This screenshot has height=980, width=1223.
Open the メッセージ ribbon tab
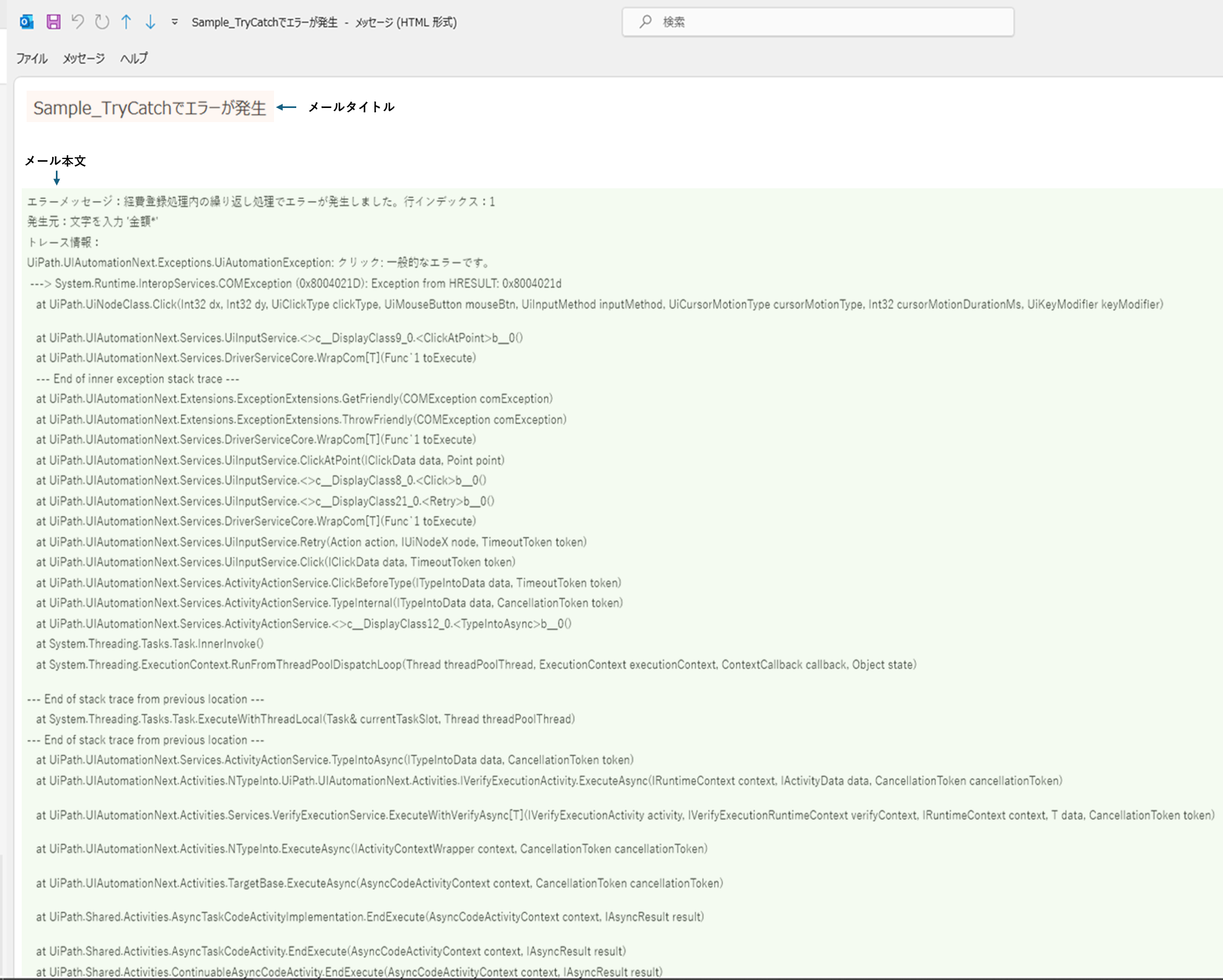pyautogui.click(x=84, y=59)
